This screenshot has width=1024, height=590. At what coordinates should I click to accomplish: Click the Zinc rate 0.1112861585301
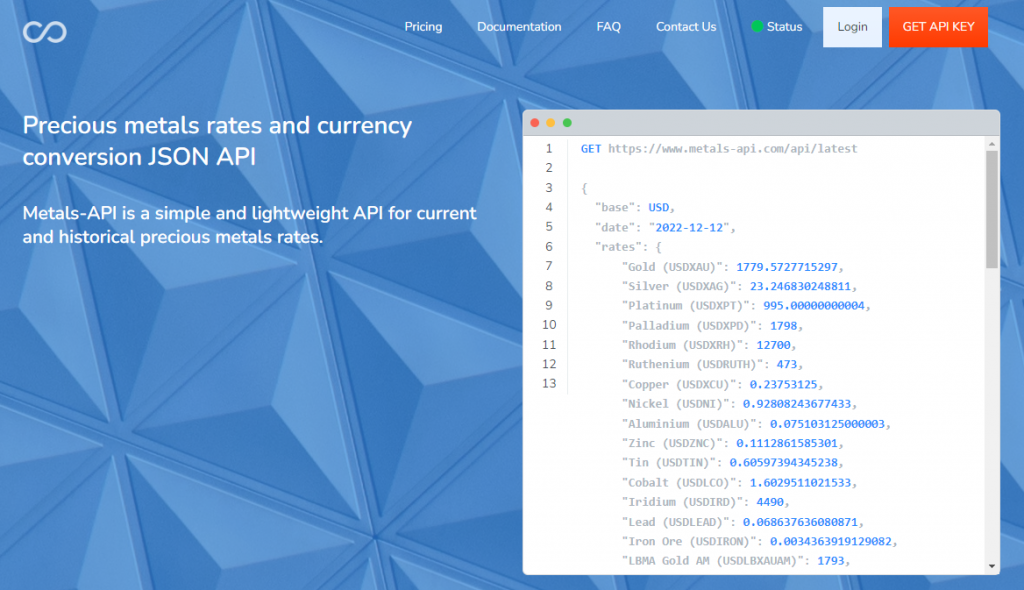[786, 443]
